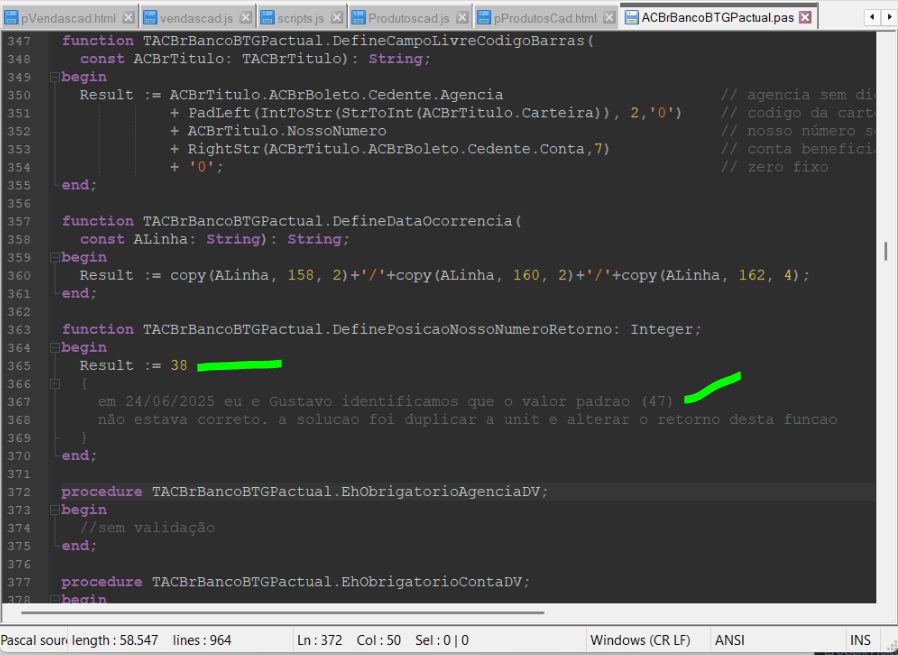Click on the value 38 at line 365

[x=179, y=365]
